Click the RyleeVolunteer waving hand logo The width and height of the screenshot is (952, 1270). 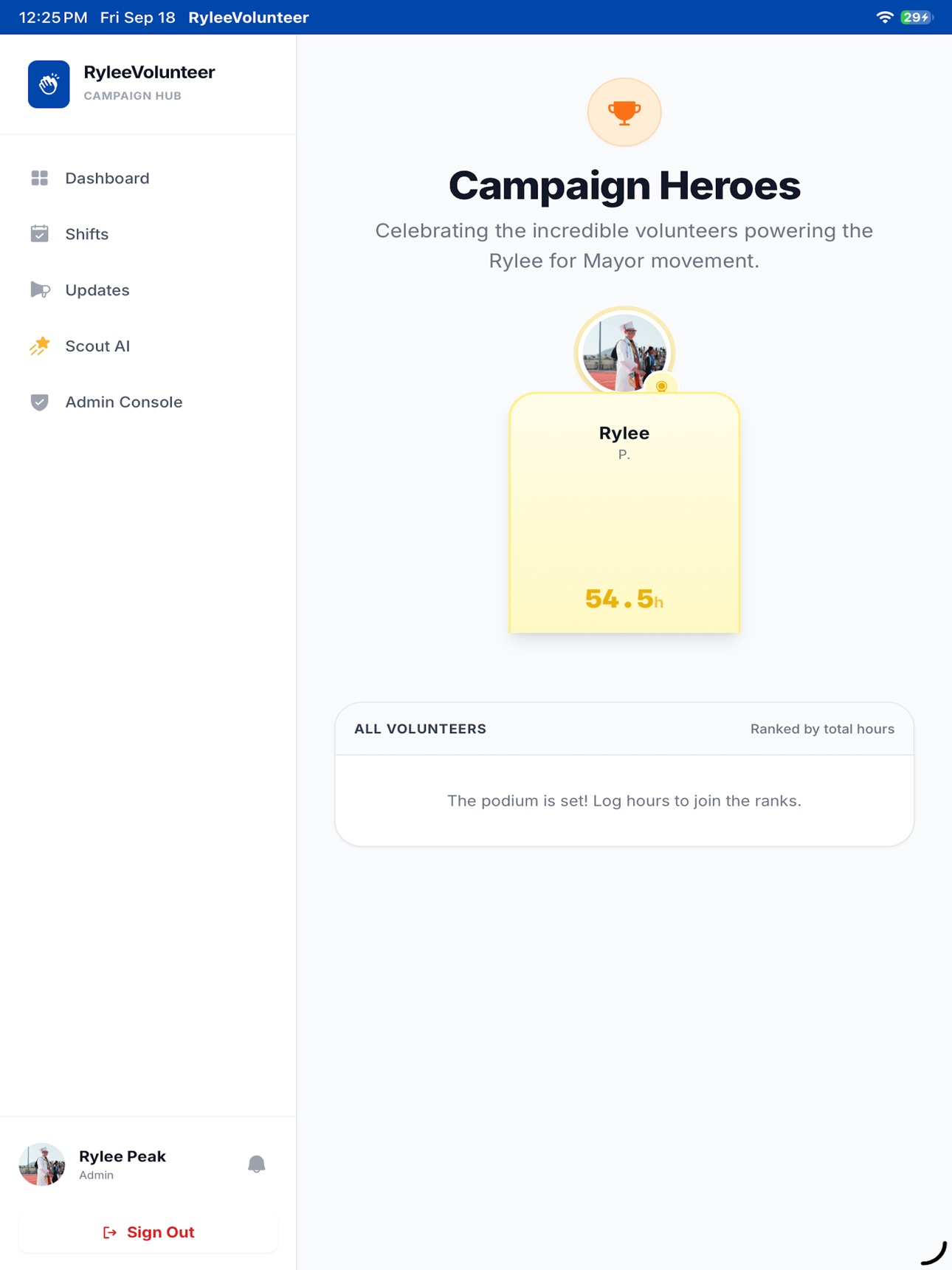pyautogui.click(x=49, y=84)
